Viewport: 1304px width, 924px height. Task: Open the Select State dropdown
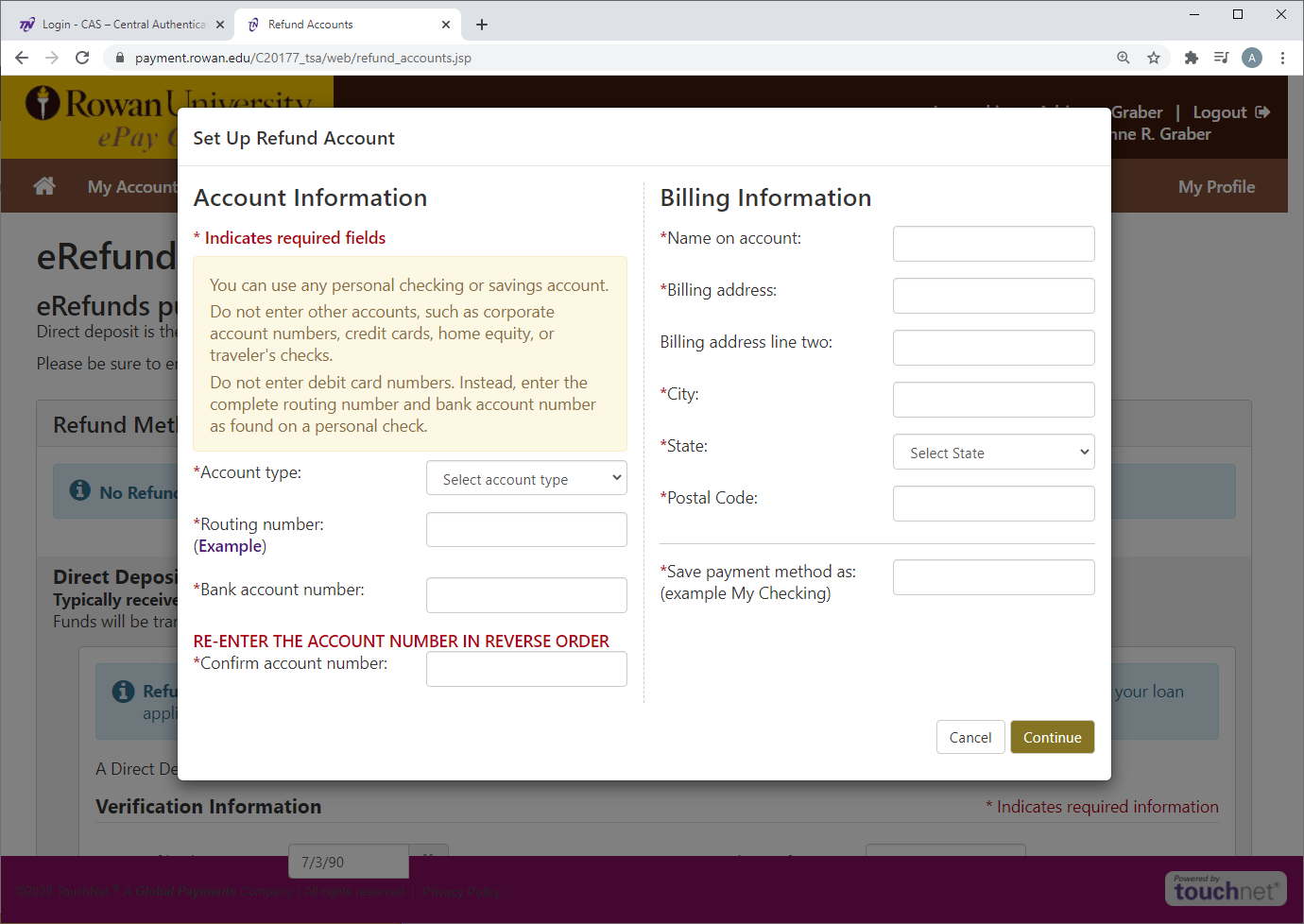(993, 453)
